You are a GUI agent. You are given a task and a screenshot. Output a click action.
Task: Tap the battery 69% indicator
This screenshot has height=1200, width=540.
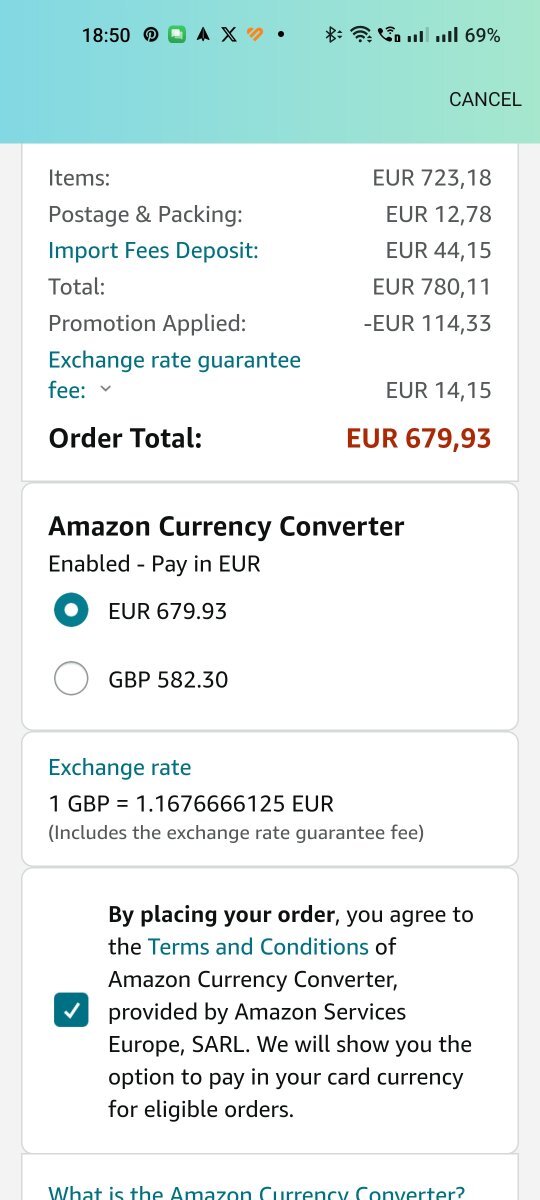pos(482,35)
